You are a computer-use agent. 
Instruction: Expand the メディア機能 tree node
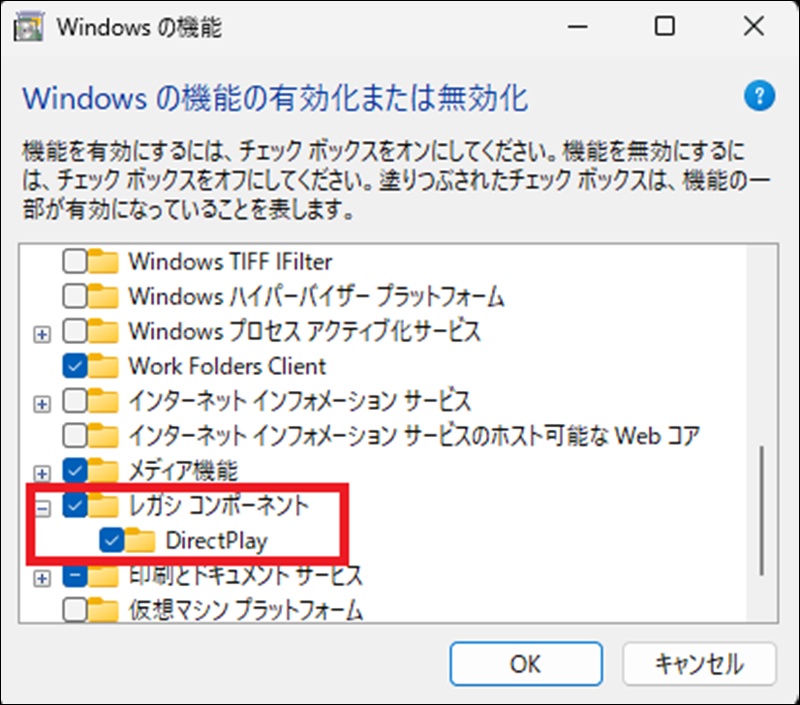[42, 471]
